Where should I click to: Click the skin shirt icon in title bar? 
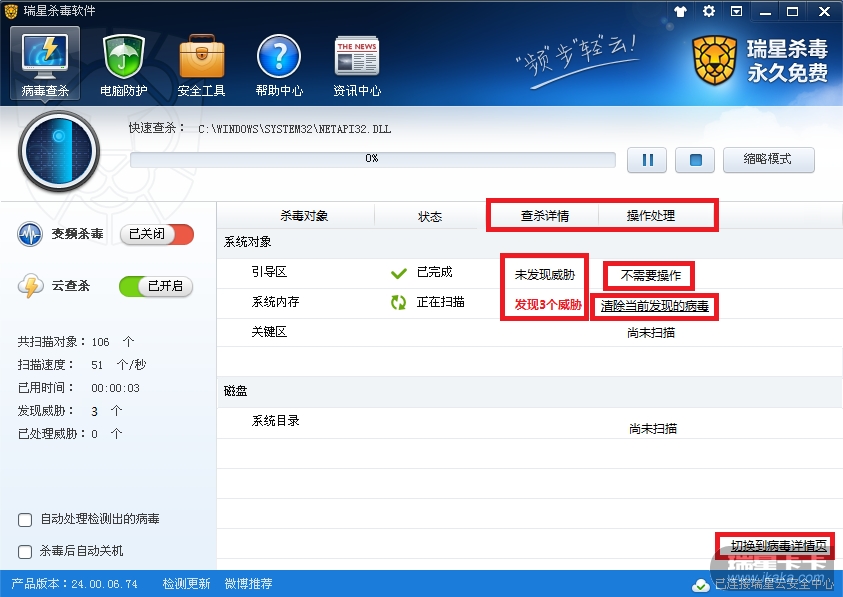click(681, 11)
